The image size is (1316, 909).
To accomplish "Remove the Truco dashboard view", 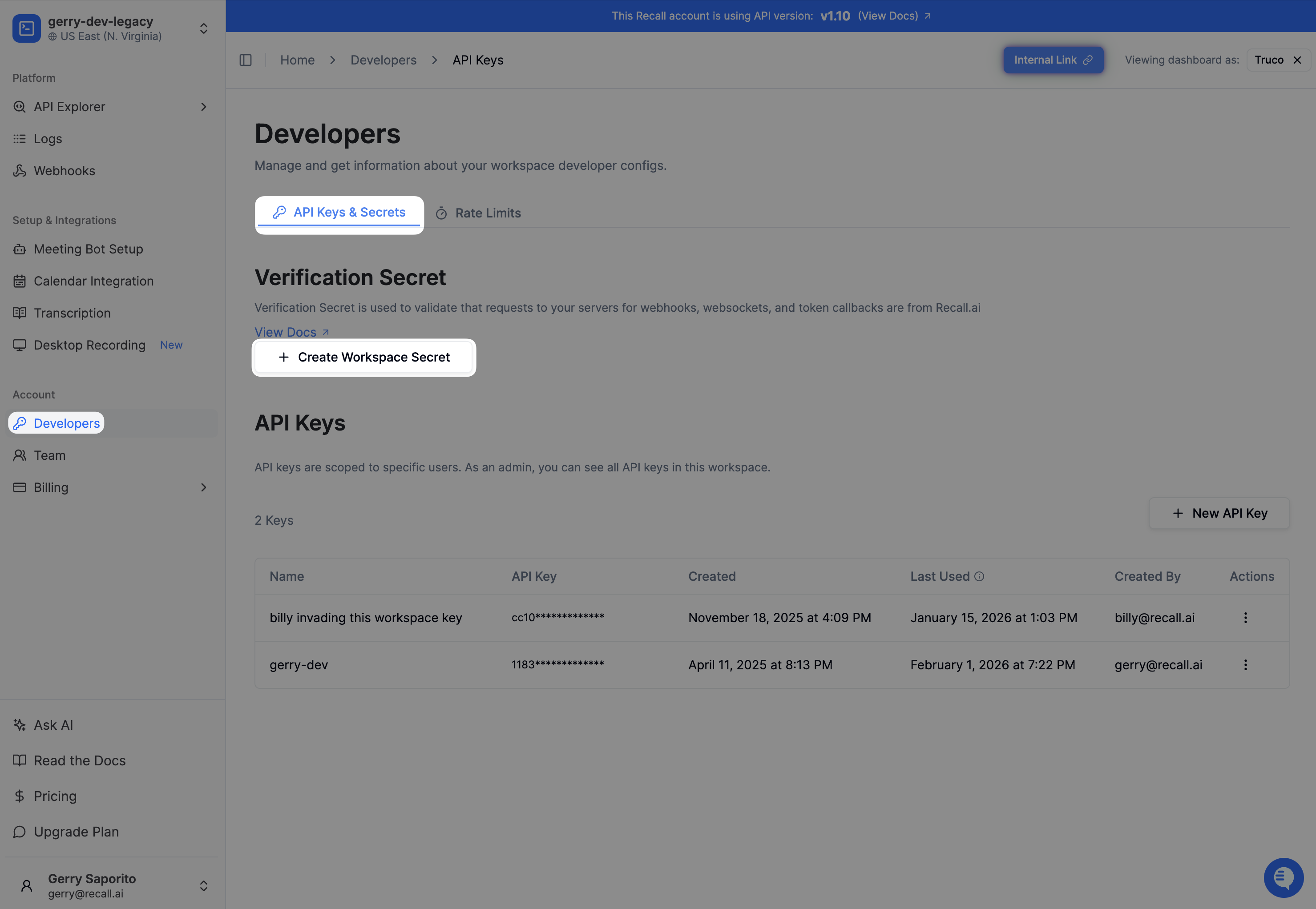I will click(x=1298, y=60).
